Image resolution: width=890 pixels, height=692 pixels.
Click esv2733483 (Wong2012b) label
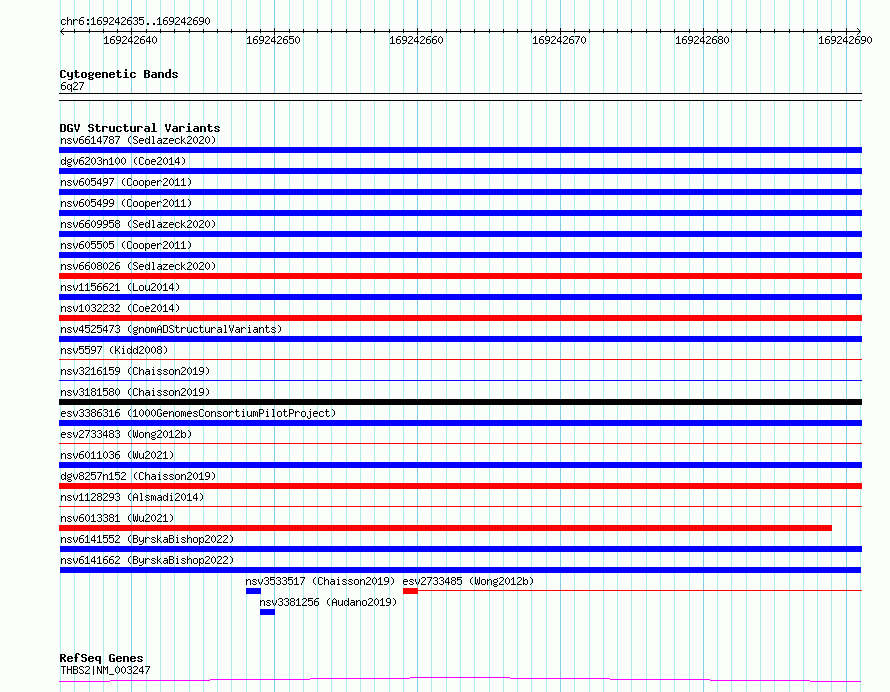(x=126, y=434)
